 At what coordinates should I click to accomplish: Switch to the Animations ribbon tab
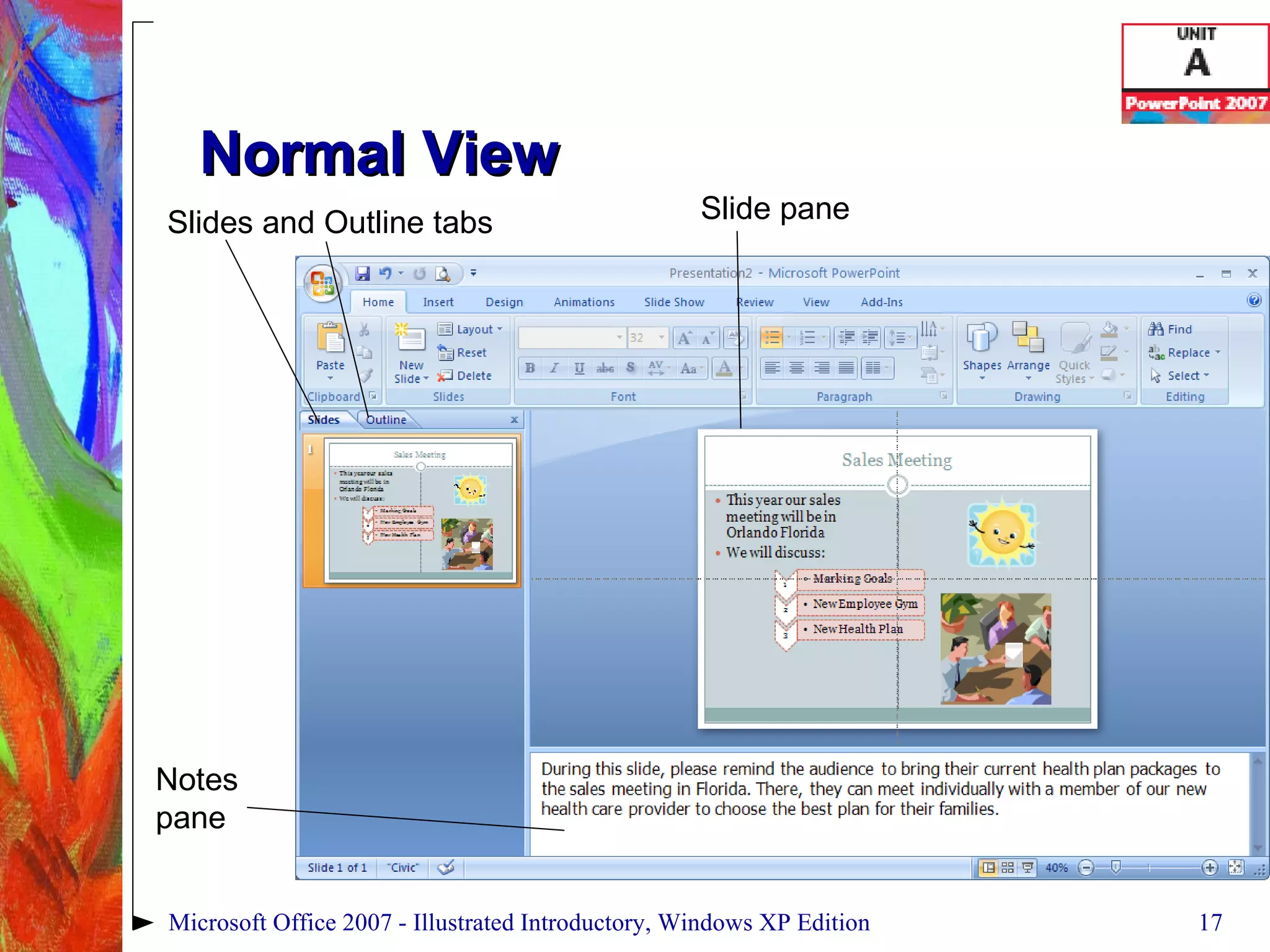click(584, 302)
